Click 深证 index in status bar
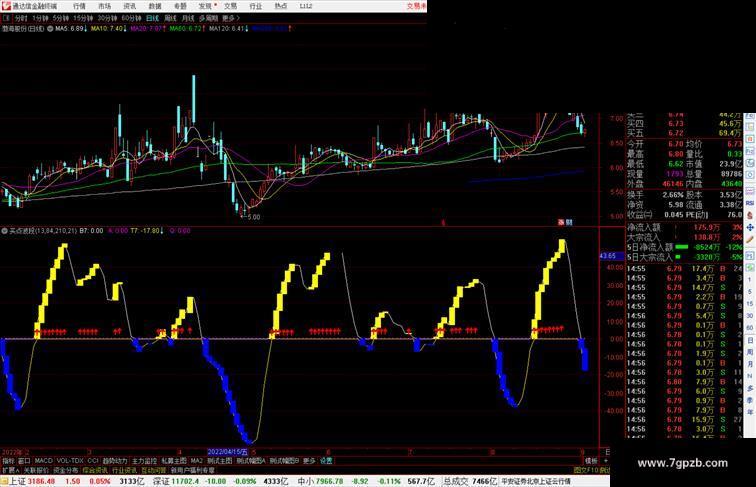This screenshot has height=487, width=756. 161,481
